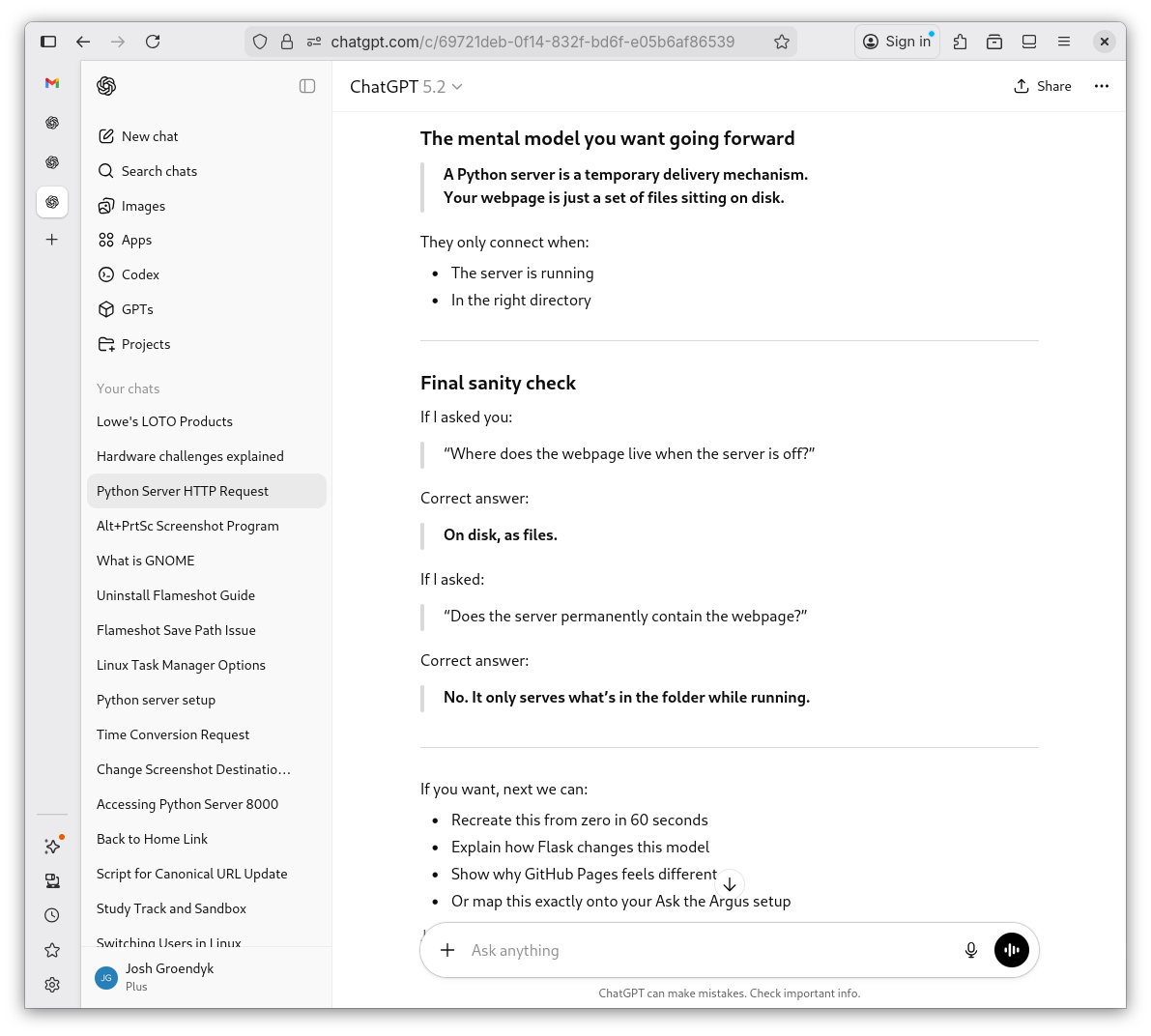Open Codex from the sidebar
This screenshot has width=1151, height=1036.
click(x=140, y=274)
